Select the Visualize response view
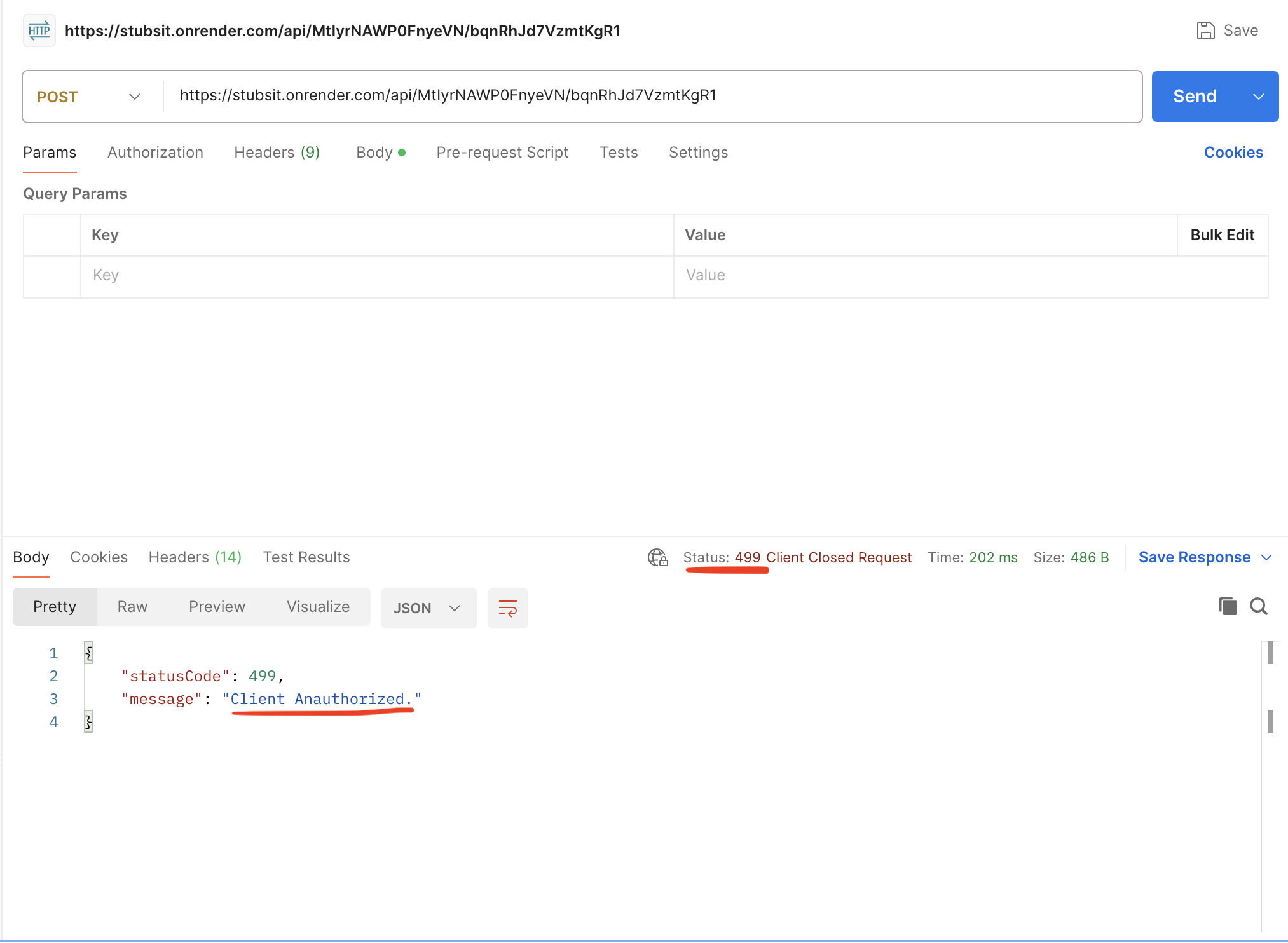1288x943 pixels. coord(318,607)
